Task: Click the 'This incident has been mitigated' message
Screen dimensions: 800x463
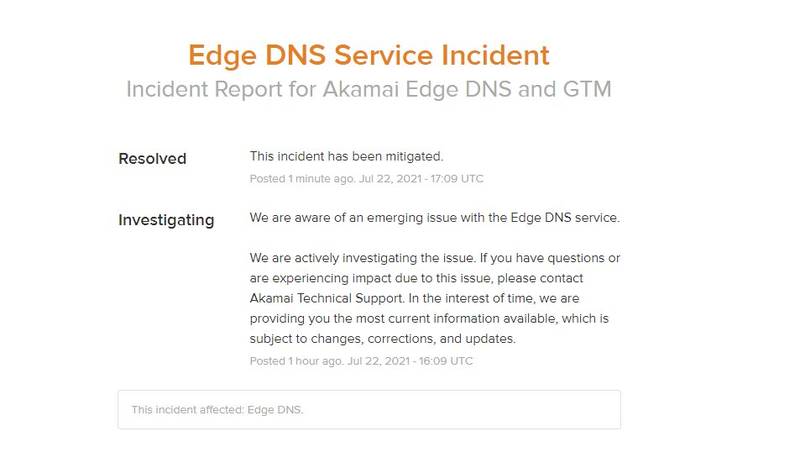Action: coord(346,156)
